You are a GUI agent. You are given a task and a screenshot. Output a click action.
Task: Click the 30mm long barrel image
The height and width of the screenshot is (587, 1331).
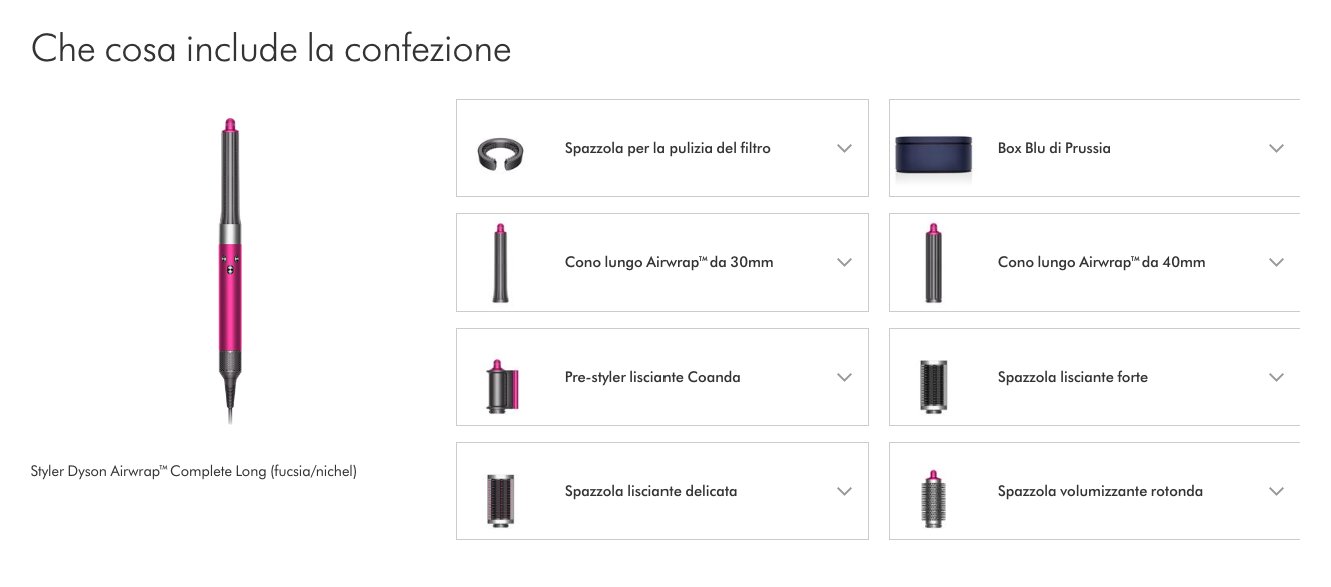point(499,263)
